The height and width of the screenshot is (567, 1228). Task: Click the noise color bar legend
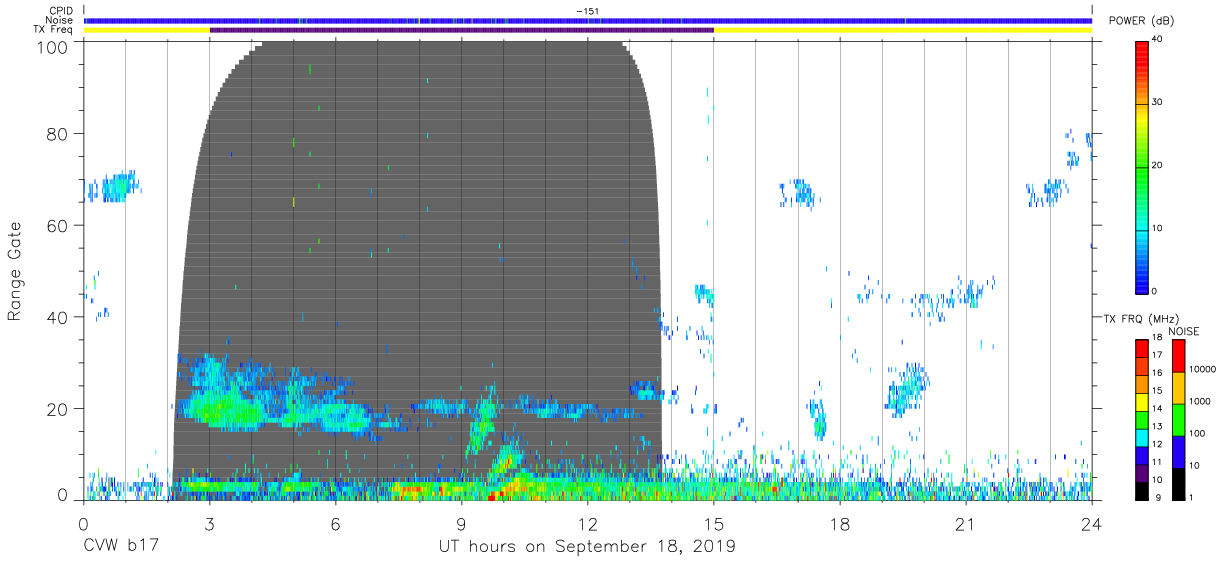(1177, 419)
